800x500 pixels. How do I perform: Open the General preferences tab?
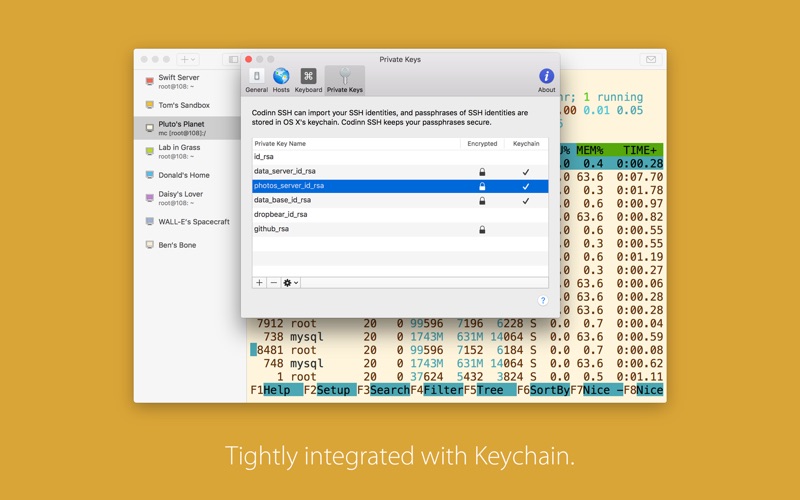tap(256, 81)
